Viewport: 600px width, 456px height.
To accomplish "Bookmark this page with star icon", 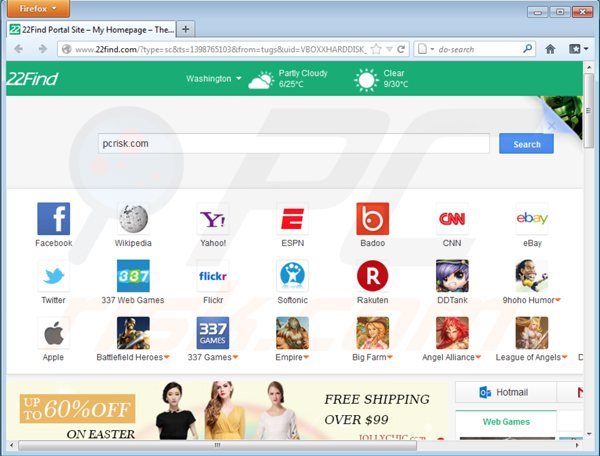I will click(377, 49).
